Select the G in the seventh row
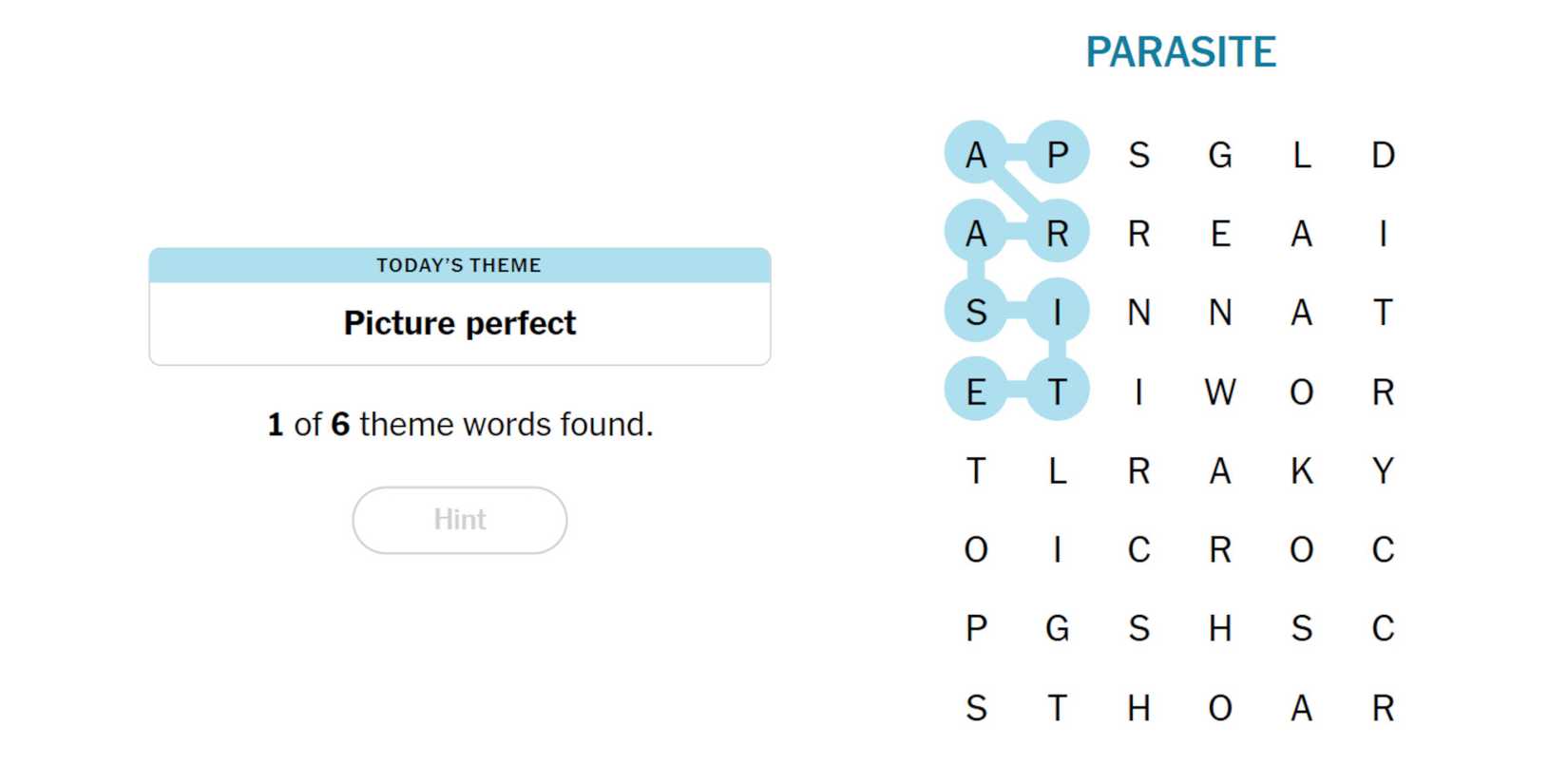1568x784 pixels. 1058,628
